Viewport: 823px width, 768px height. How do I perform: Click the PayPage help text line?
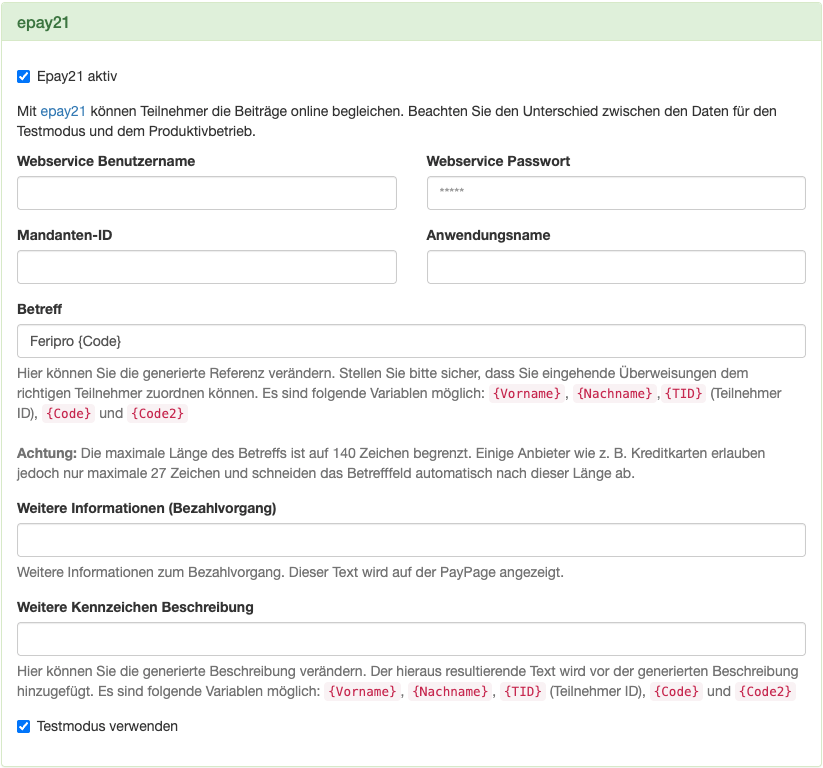tap(290, 572)
